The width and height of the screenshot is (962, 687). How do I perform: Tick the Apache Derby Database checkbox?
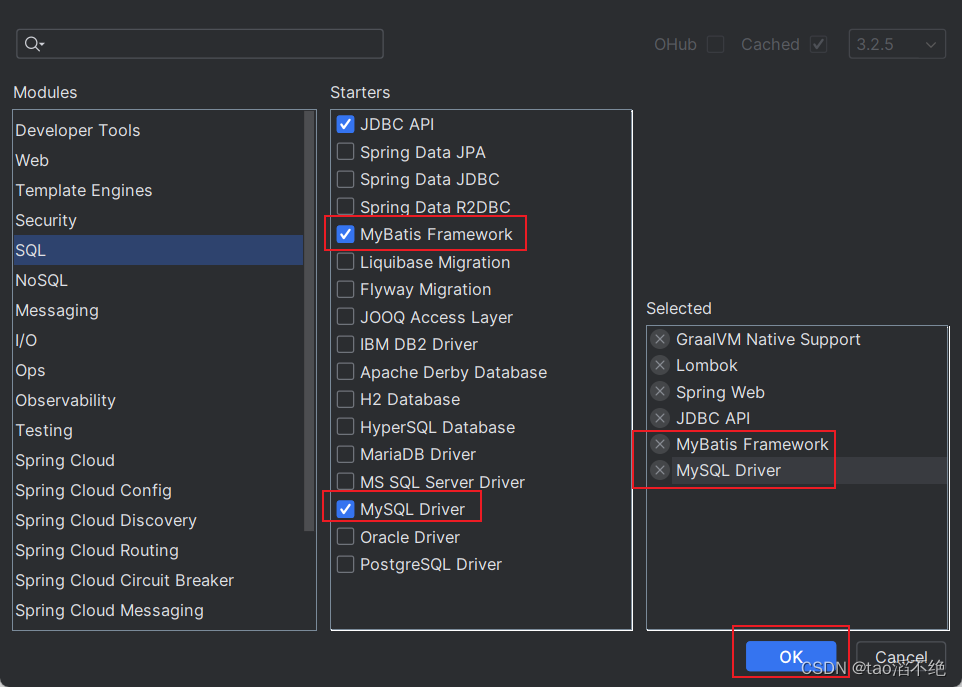tap(345, 372)
